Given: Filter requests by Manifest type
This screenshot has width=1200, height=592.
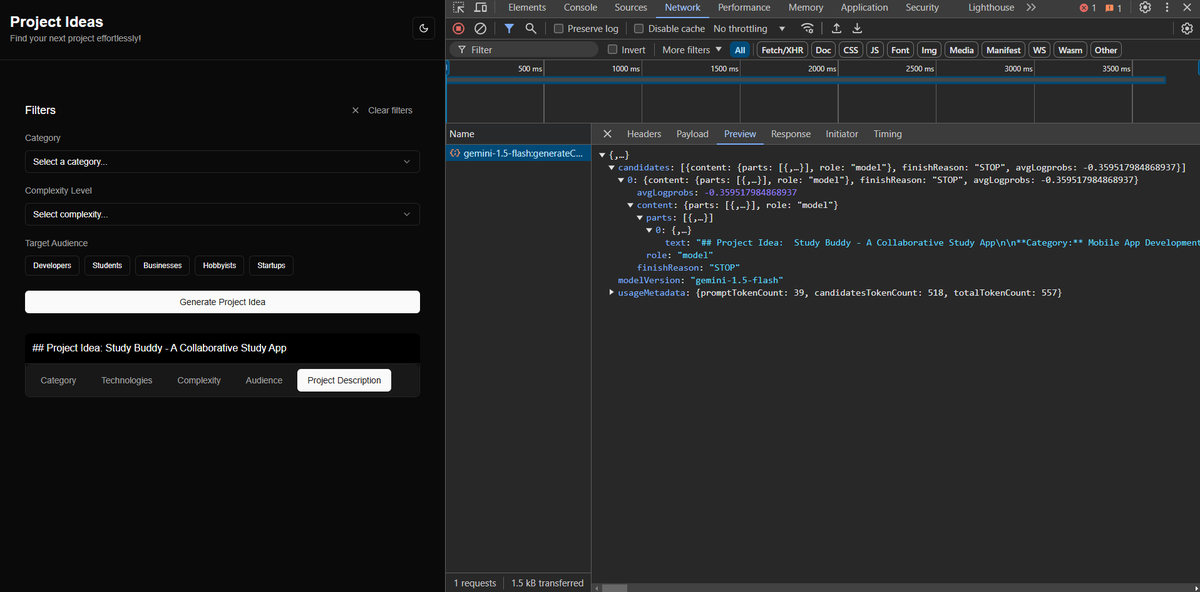Looking at the screenshot, I should [1003, 50].
